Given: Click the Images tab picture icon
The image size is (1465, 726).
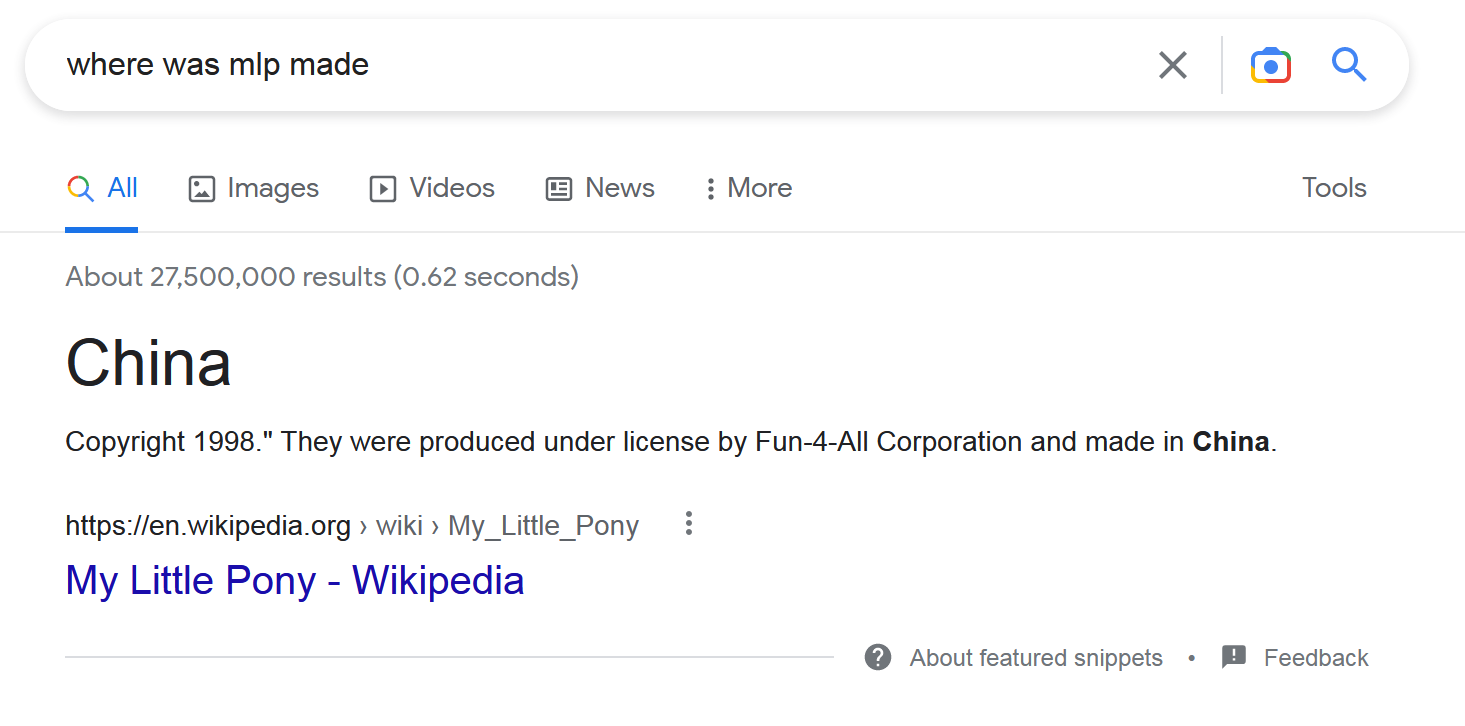Looking at the screenshot, I should 202,188.
